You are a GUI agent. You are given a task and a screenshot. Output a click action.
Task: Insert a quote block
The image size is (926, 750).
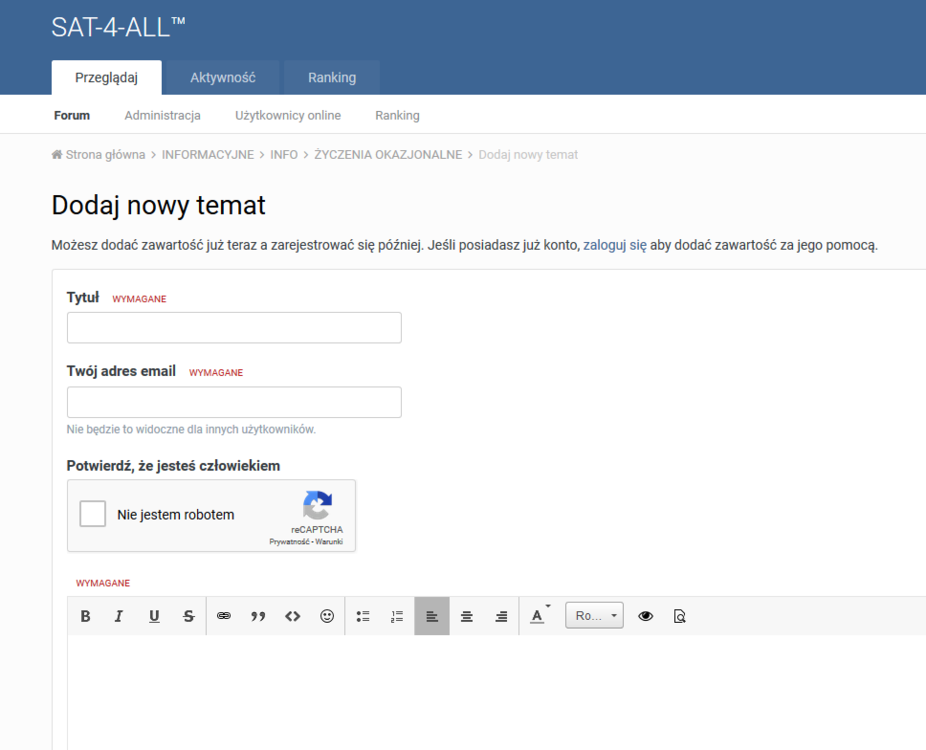258,616
